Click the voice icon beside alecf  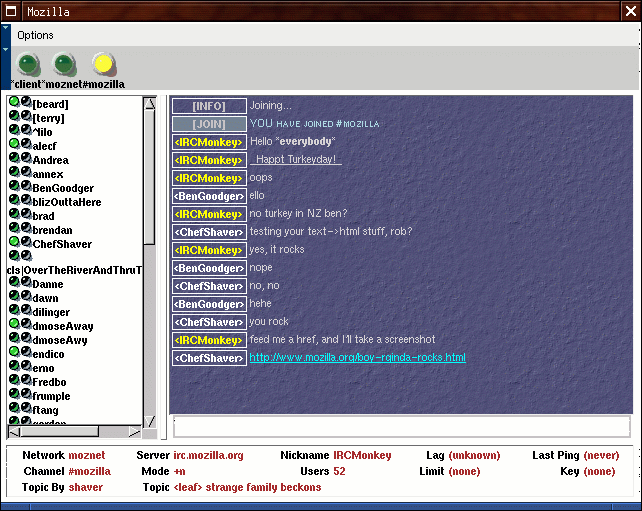26,143
